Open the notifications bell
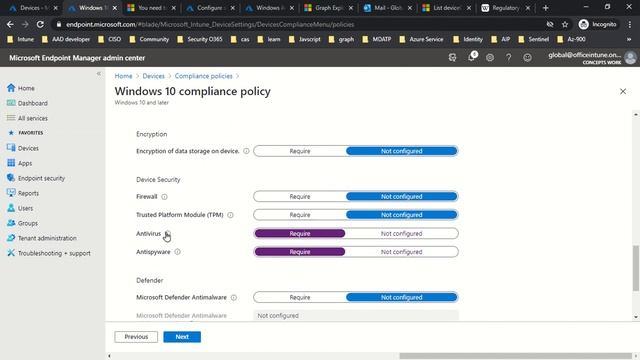Screen dimensions: 640x360 471,58
